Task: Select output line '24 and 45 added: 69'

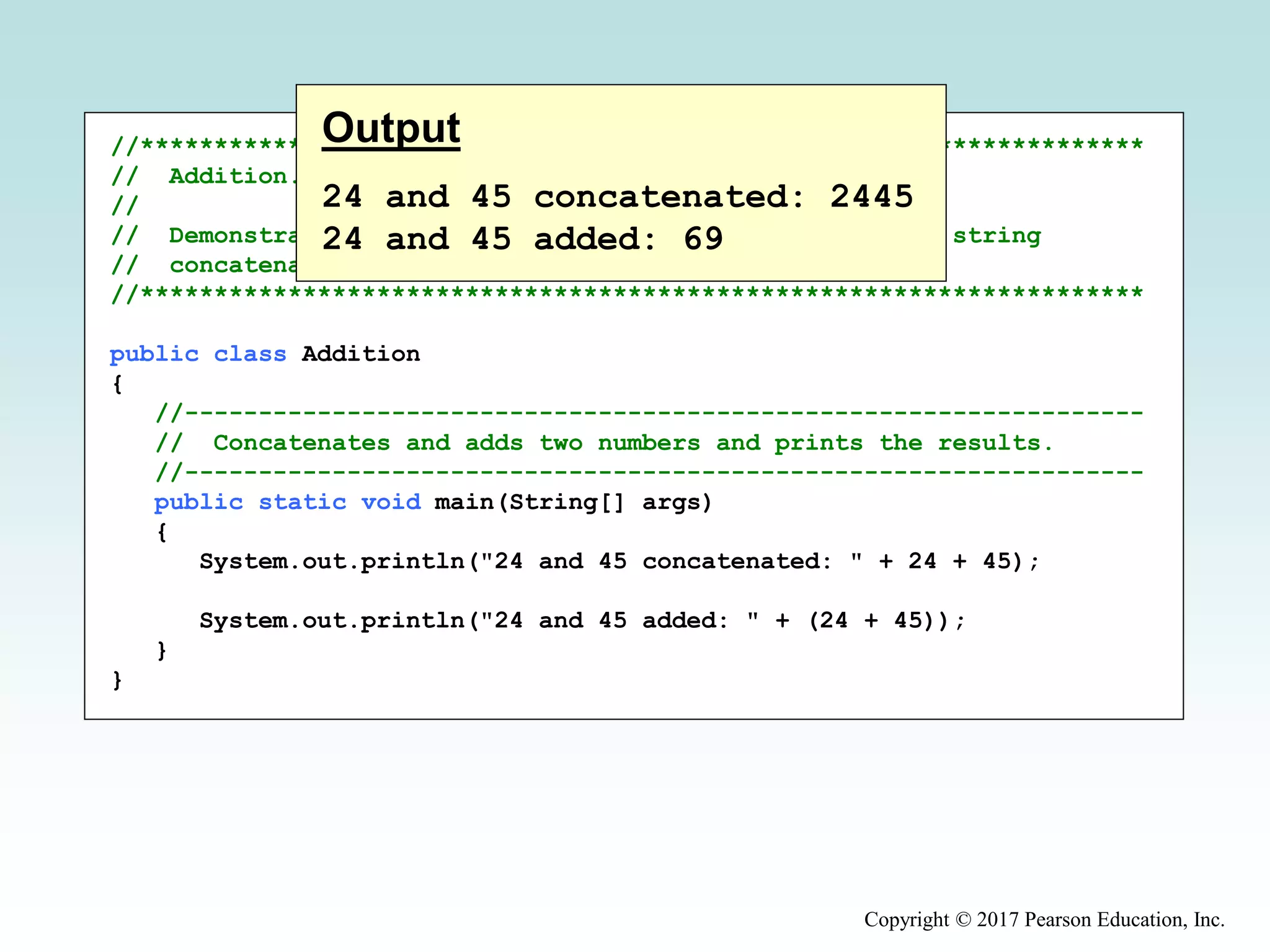Action: pyautogui.click(x=523, y=239)
